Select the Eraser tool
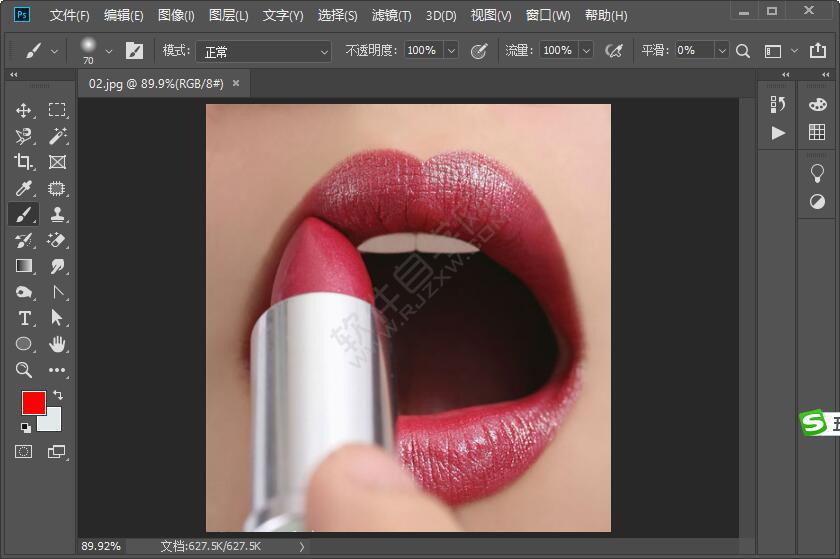840x559 pixels. pos(57,240)
